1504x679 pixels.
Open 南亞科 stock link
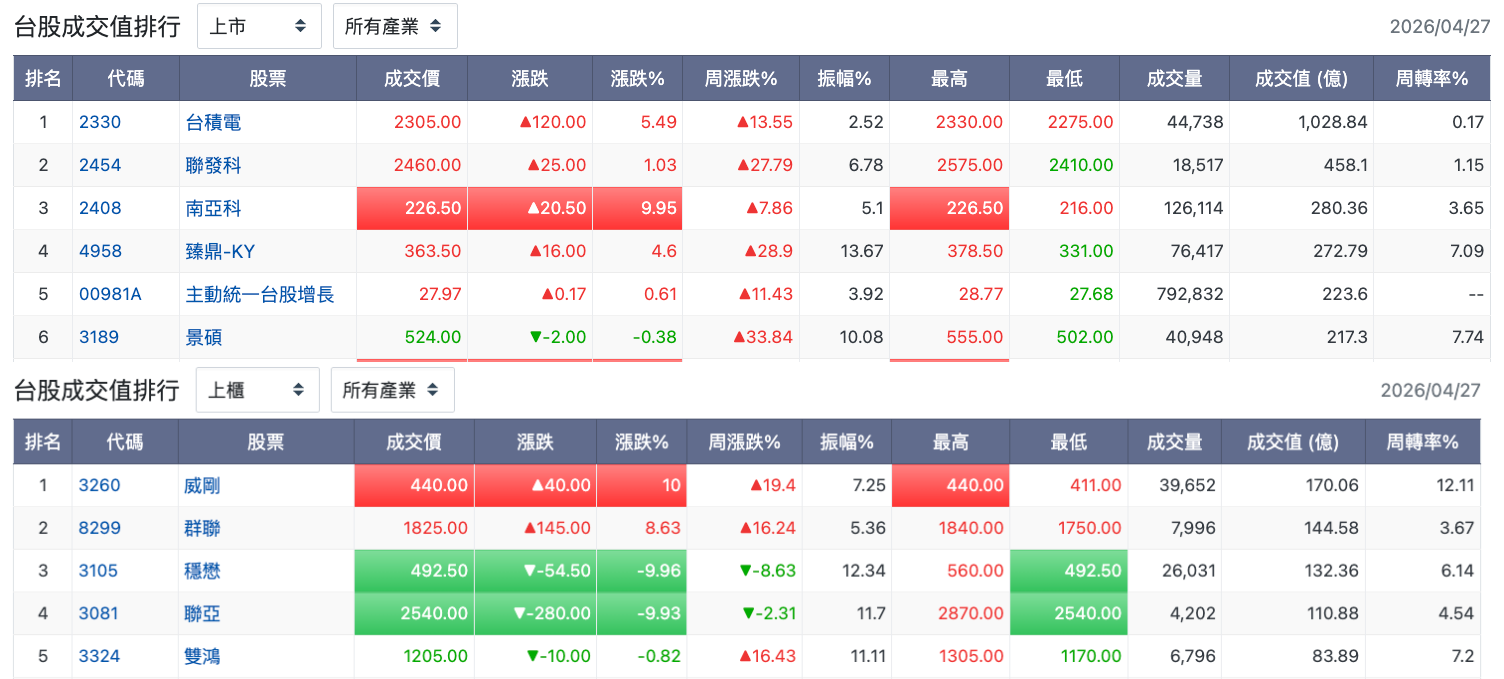coord(214,208)
